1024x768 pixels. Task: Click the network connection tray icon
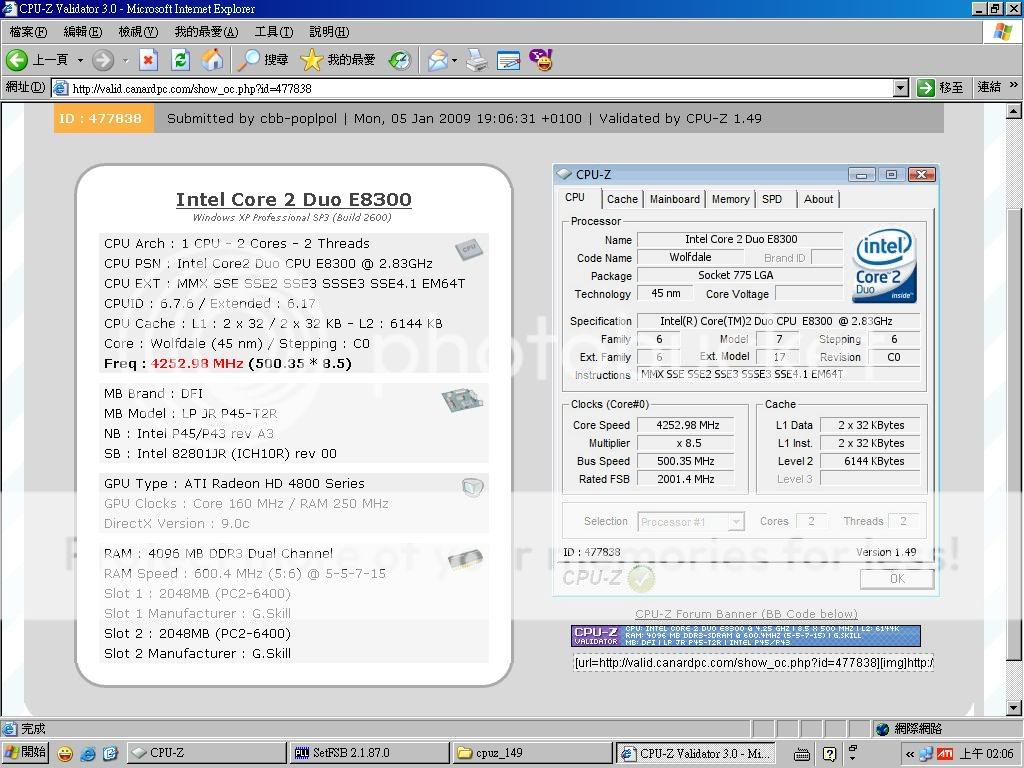(926, 754)
